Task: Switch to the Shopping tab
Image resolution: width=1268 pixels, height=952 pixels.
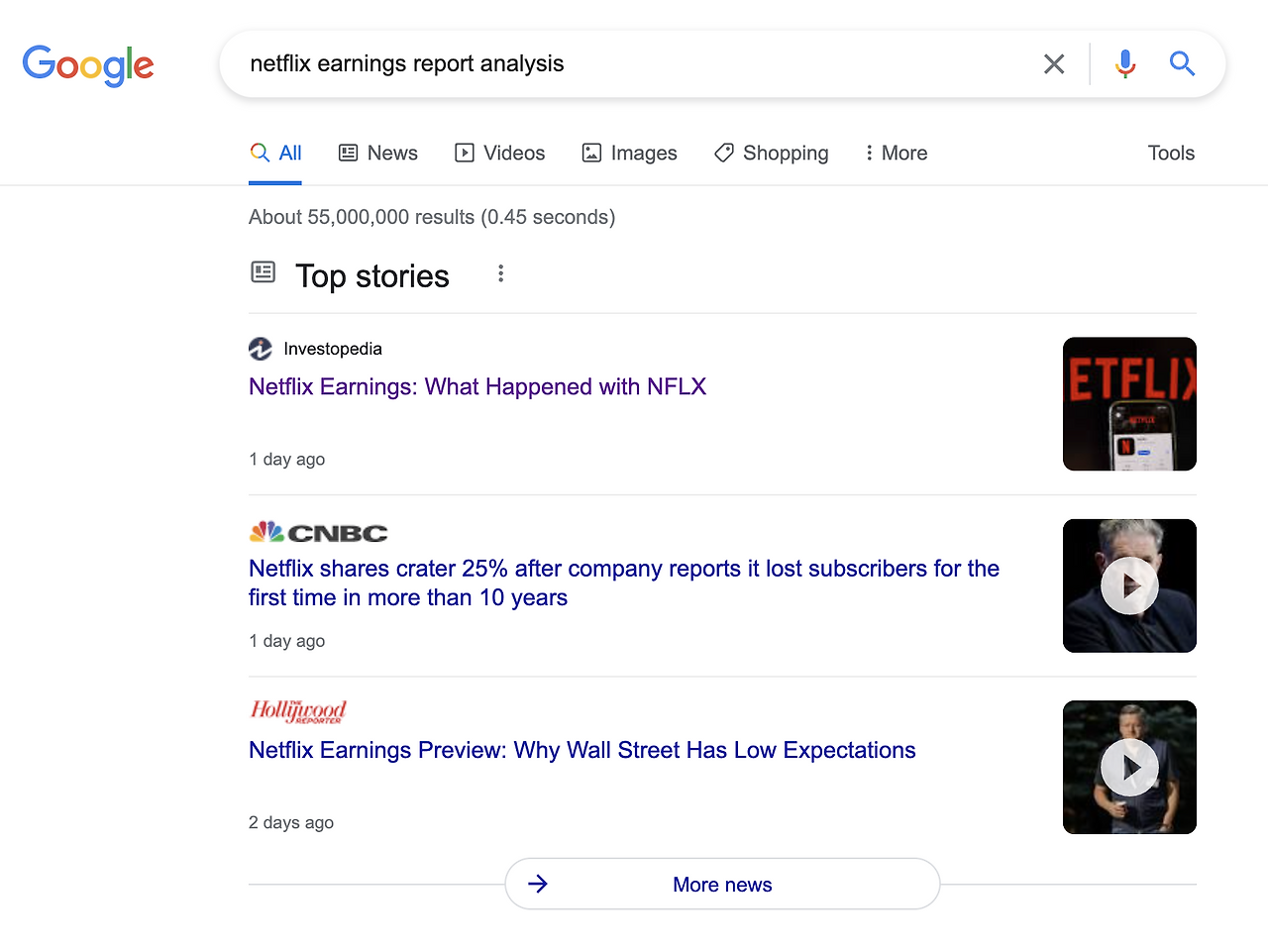Action: point(772,154)
